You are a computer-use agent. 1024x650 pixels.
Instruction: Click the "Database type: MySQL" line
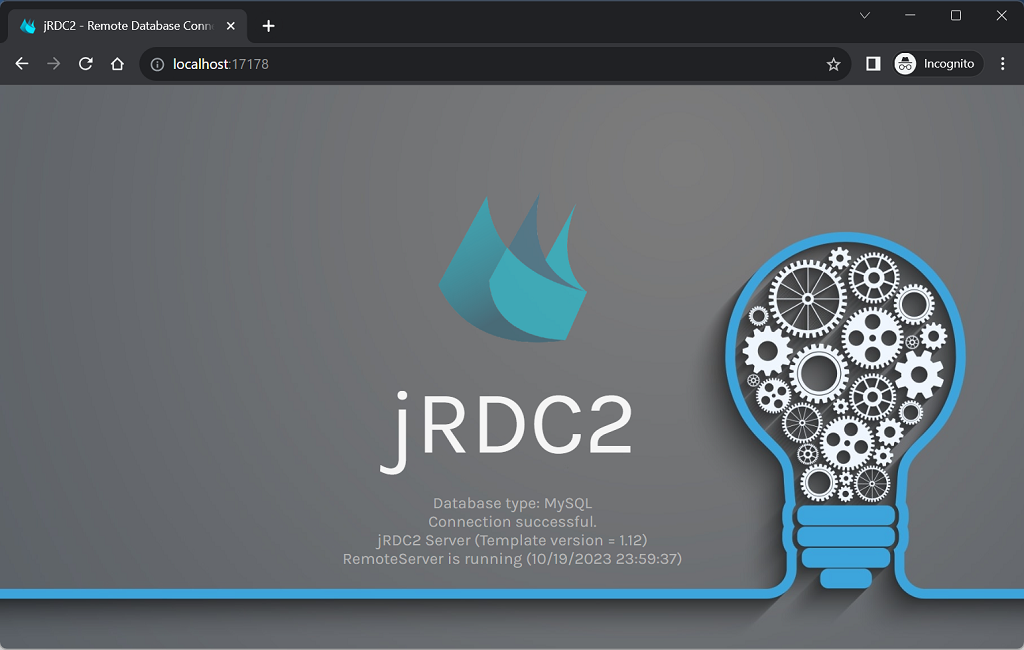click(512, 503)
